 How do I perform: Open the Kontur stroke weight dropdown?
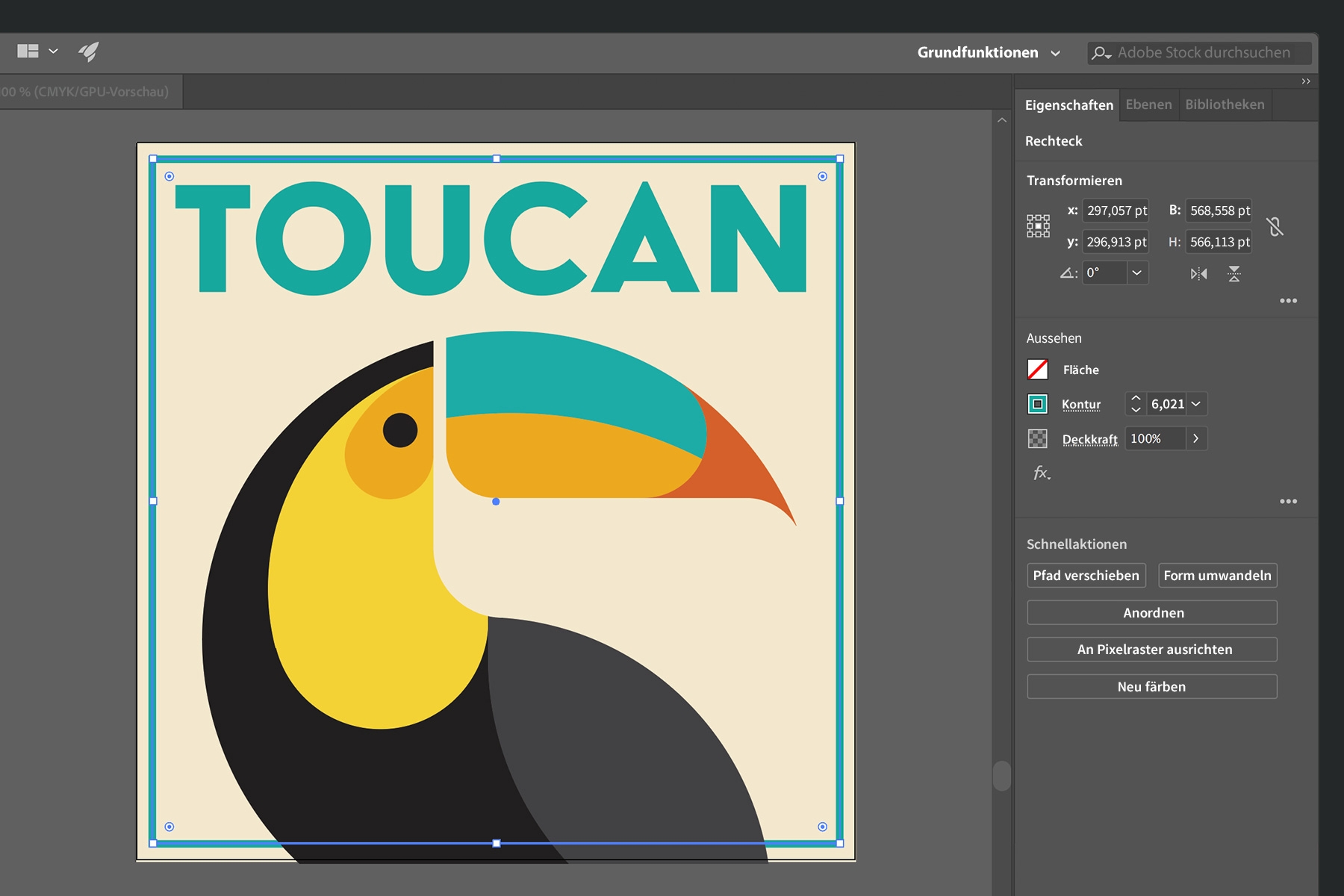coord(1196,404)
